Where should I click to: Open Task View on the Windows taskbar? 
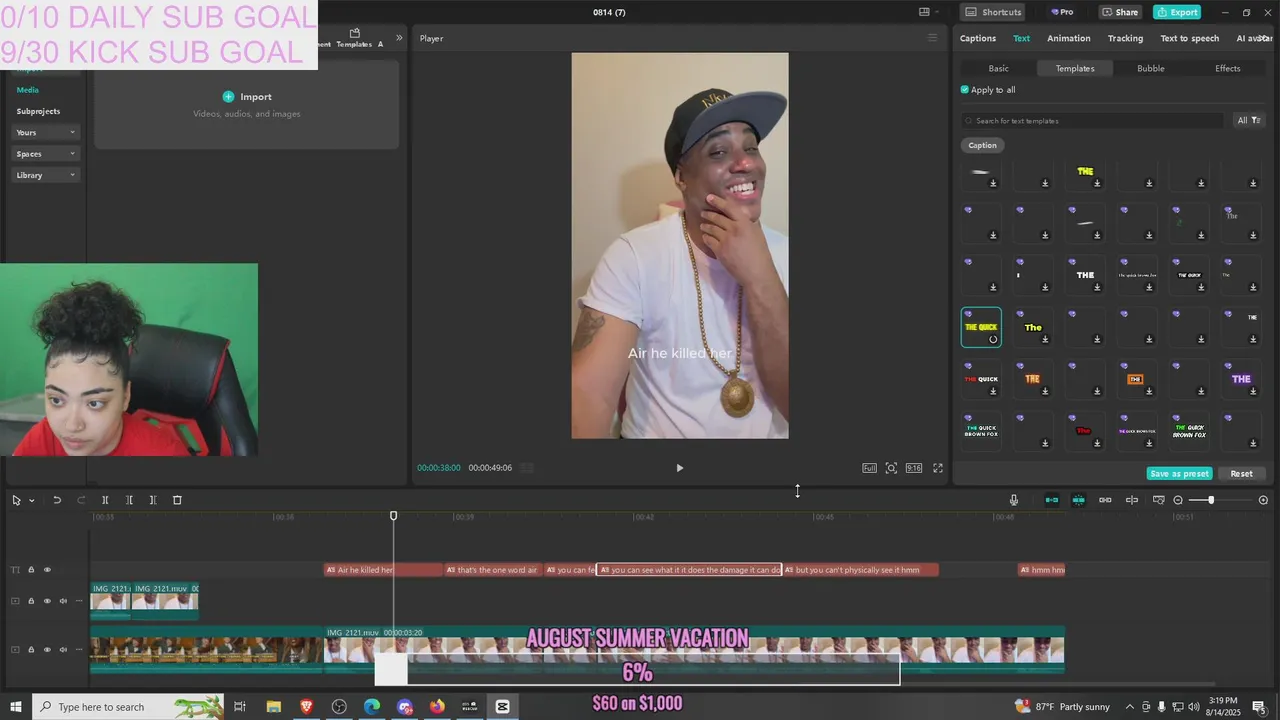click(x=240, y=707)
